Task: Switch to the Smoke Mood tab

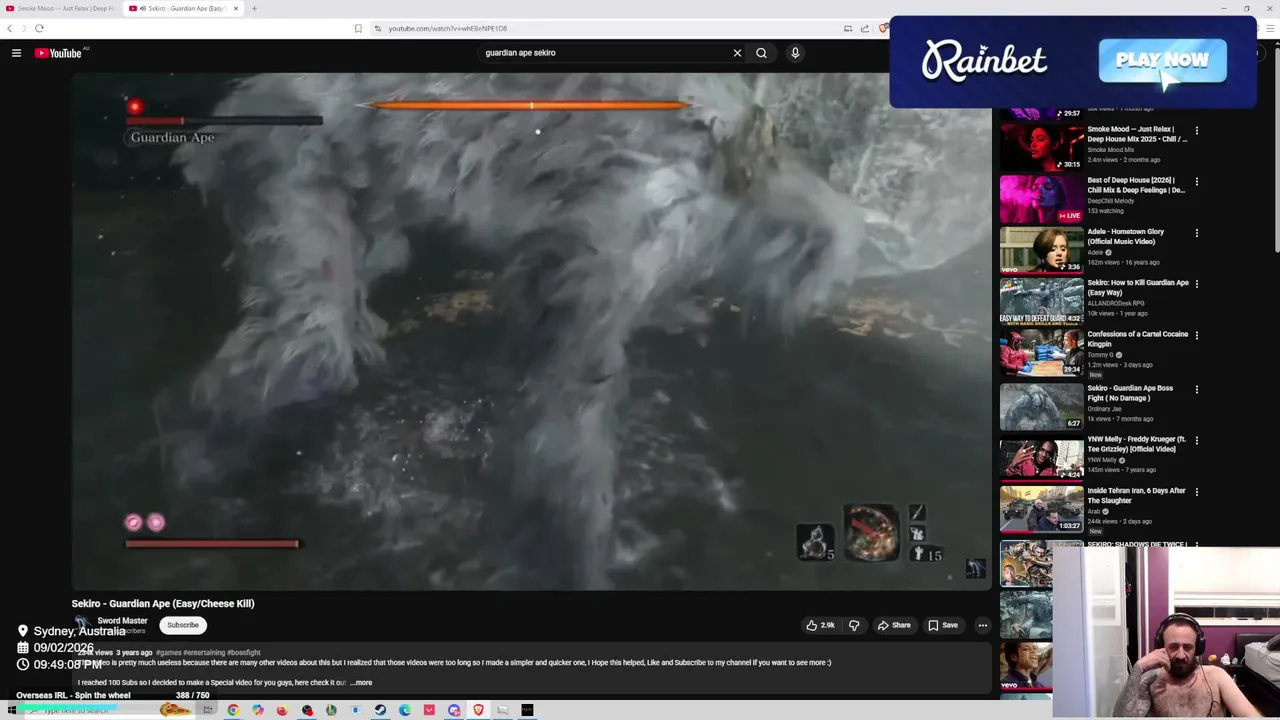Action: coord(60,8)
